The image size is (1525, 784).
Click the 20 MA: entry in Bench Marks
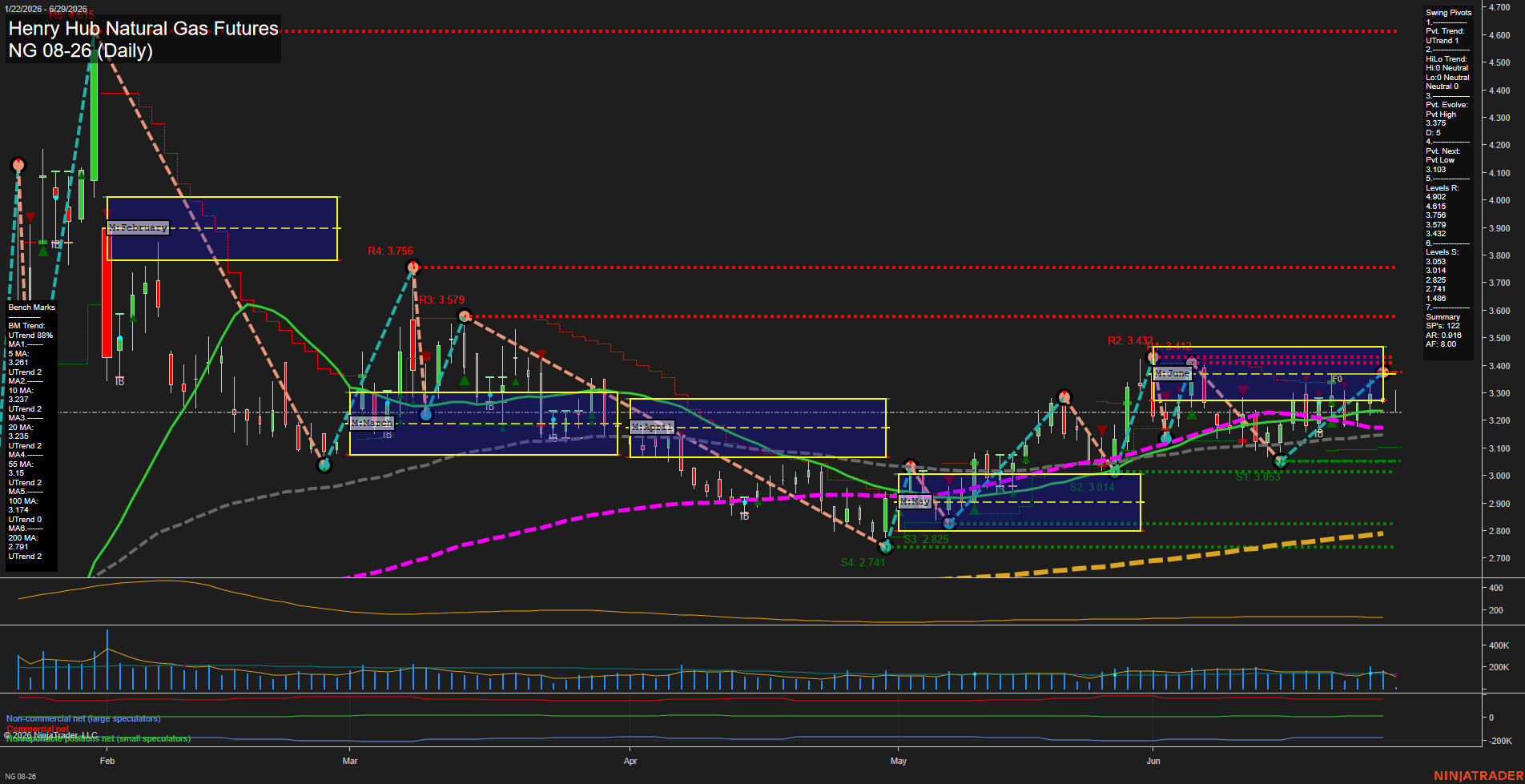[20, 428]
